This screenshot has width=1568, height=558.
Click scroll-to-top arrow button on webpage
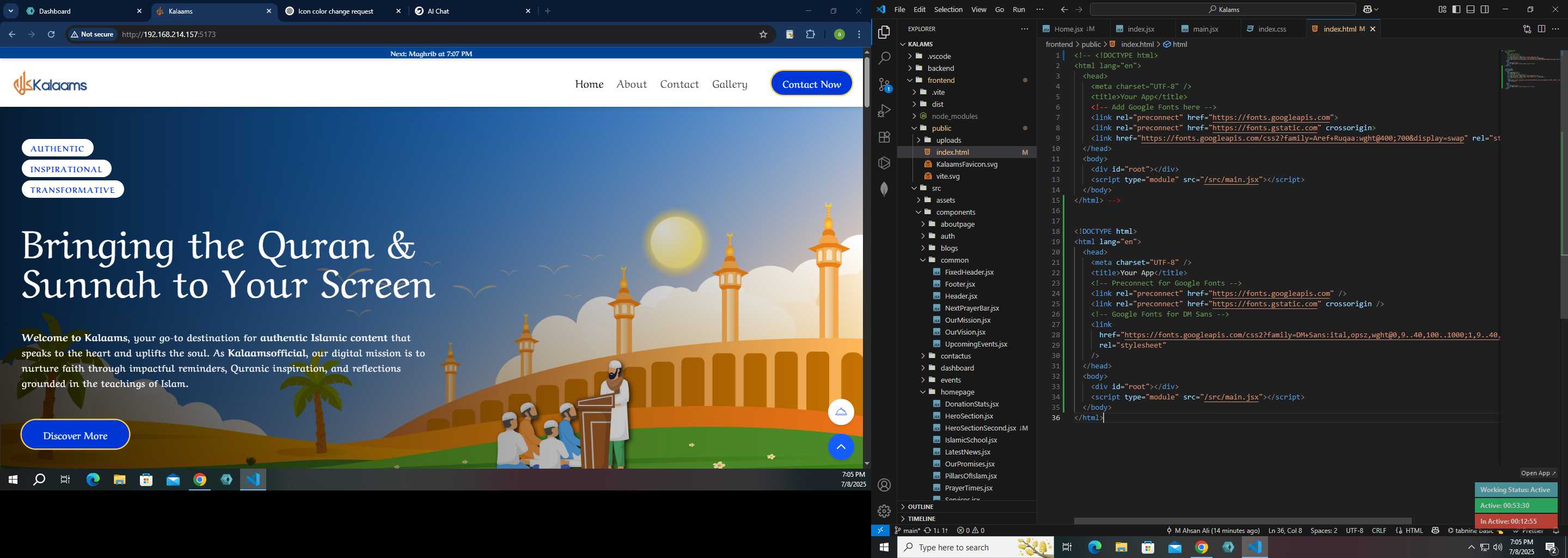click(841, 447)
